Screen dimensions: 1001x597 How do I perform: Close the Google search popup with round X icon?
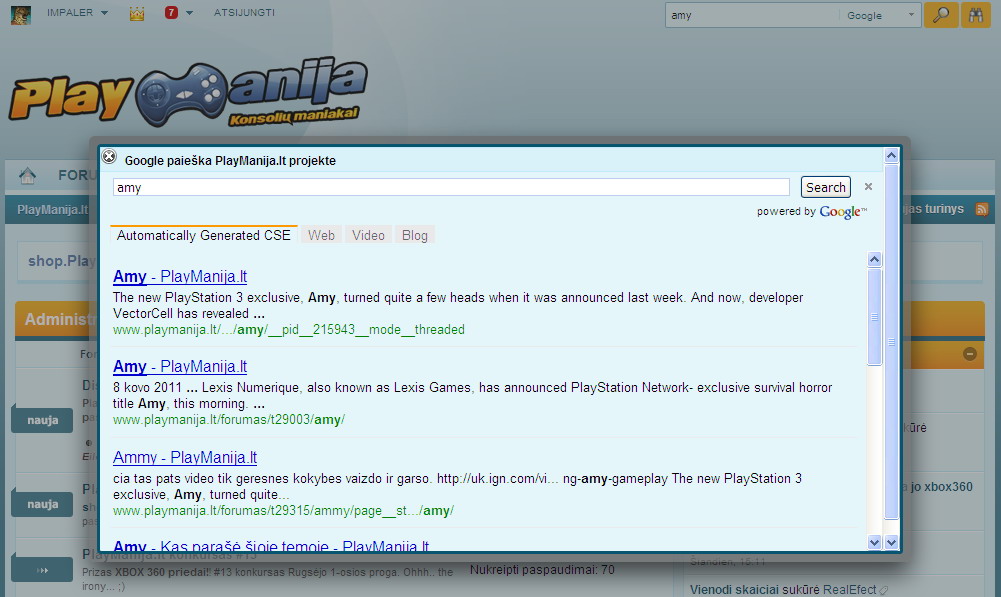pos(109,156)
